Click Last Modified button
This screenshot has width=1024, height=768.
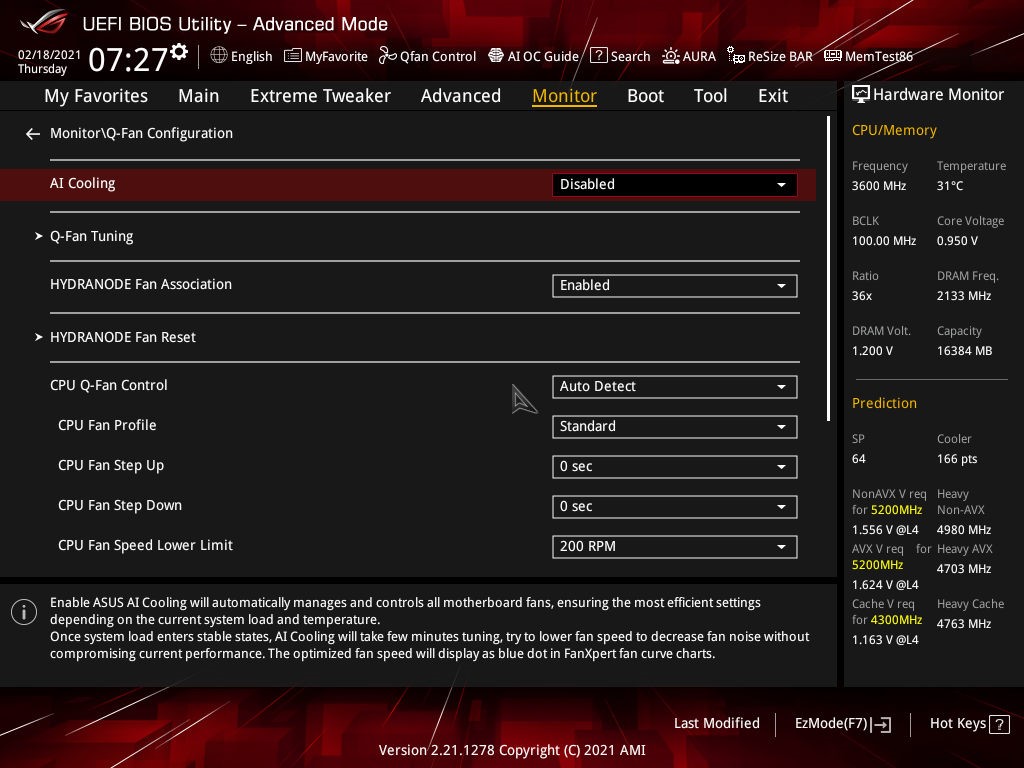click(716, 724)
